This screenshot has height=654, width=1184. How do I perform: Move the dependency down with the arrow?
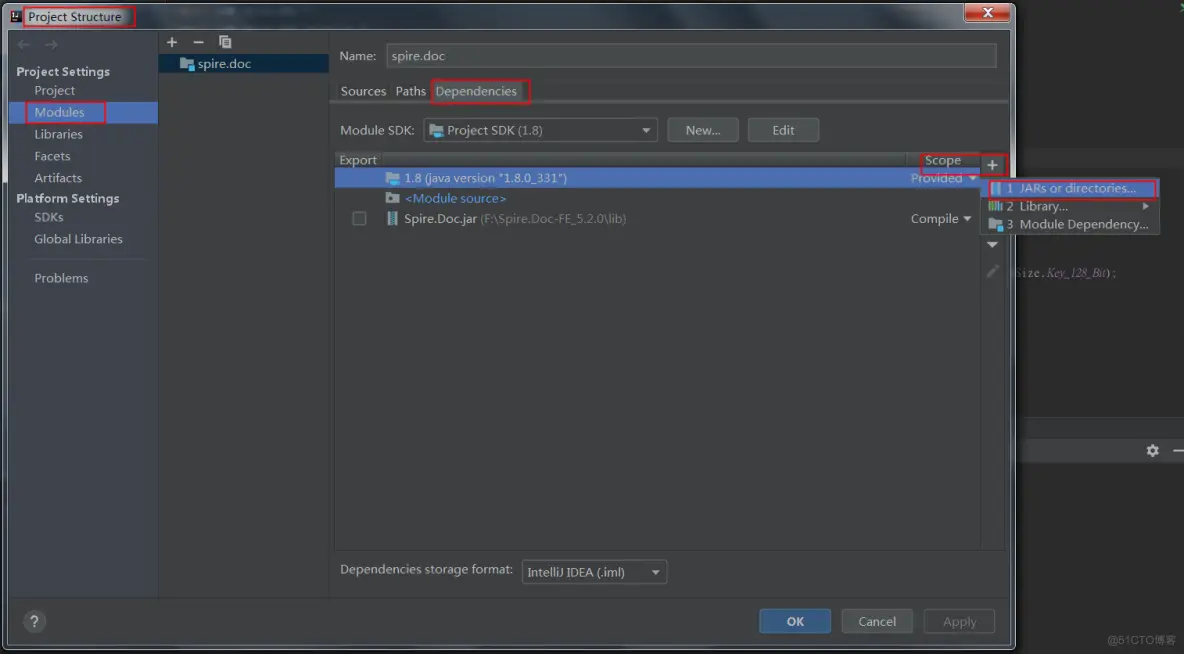click(x=992, y=245)
